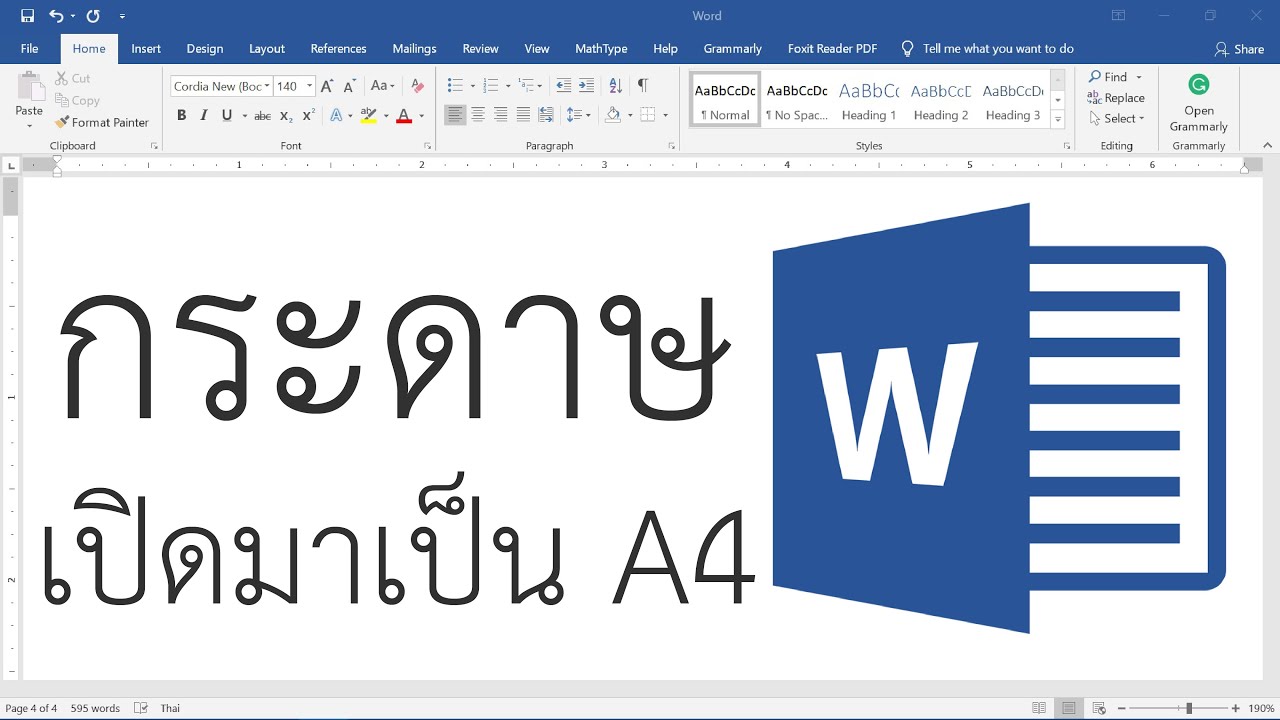Open Grammarly button
The image size is (1280, 720).
pos(1199,103)
